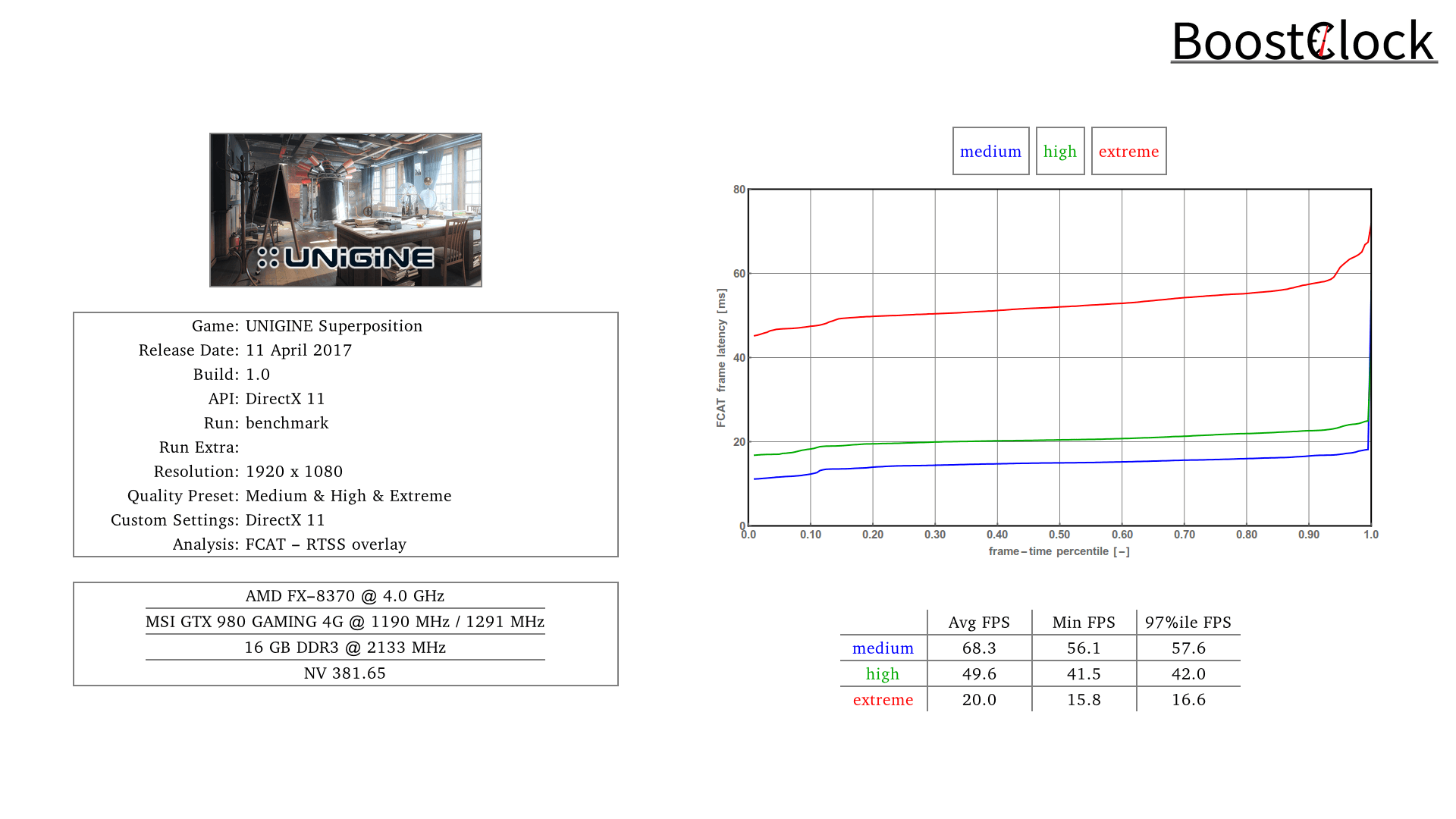
Task: Click the green high curve on chart
Action: (x=1059, y=440)
